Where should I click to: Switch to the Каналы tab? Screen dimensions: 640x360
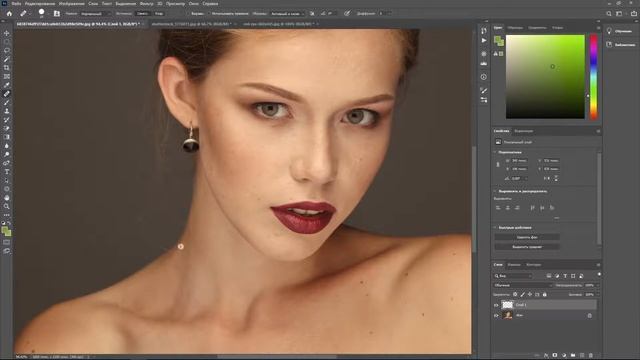(x=514, y=265)
